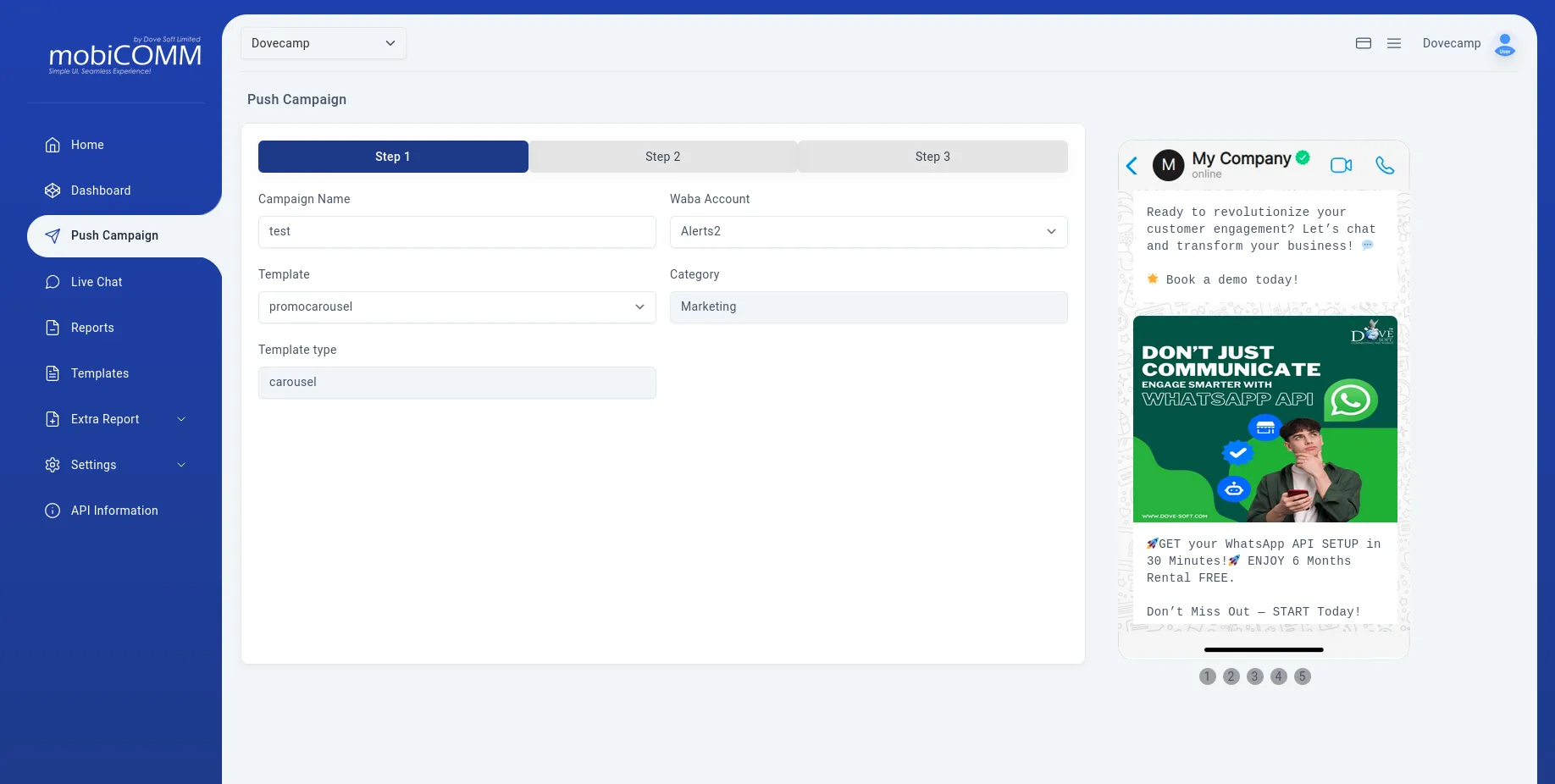Click the Push Campaign page heading

coord(296,99)
